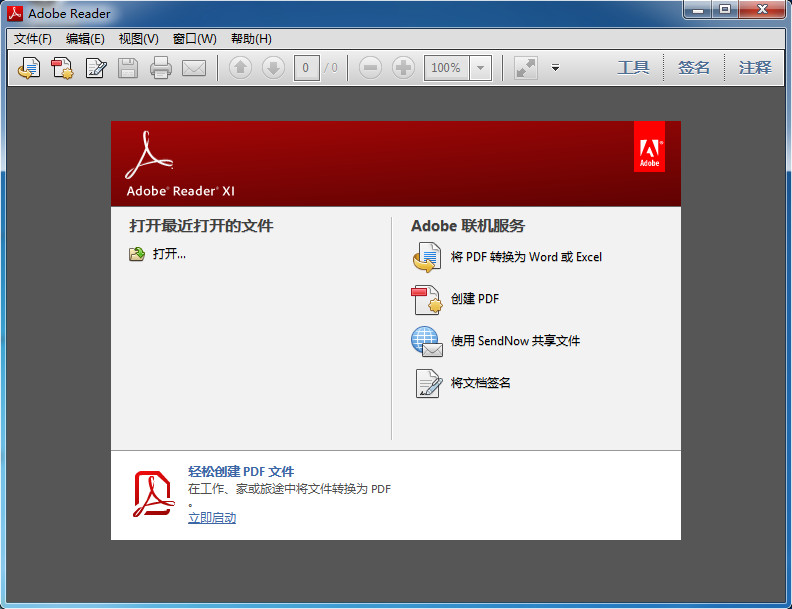Image resolution: width=792 pixels, height=609 pixels.
Task: Click the zoom out minus button
Action: click(x=370, y=68)
